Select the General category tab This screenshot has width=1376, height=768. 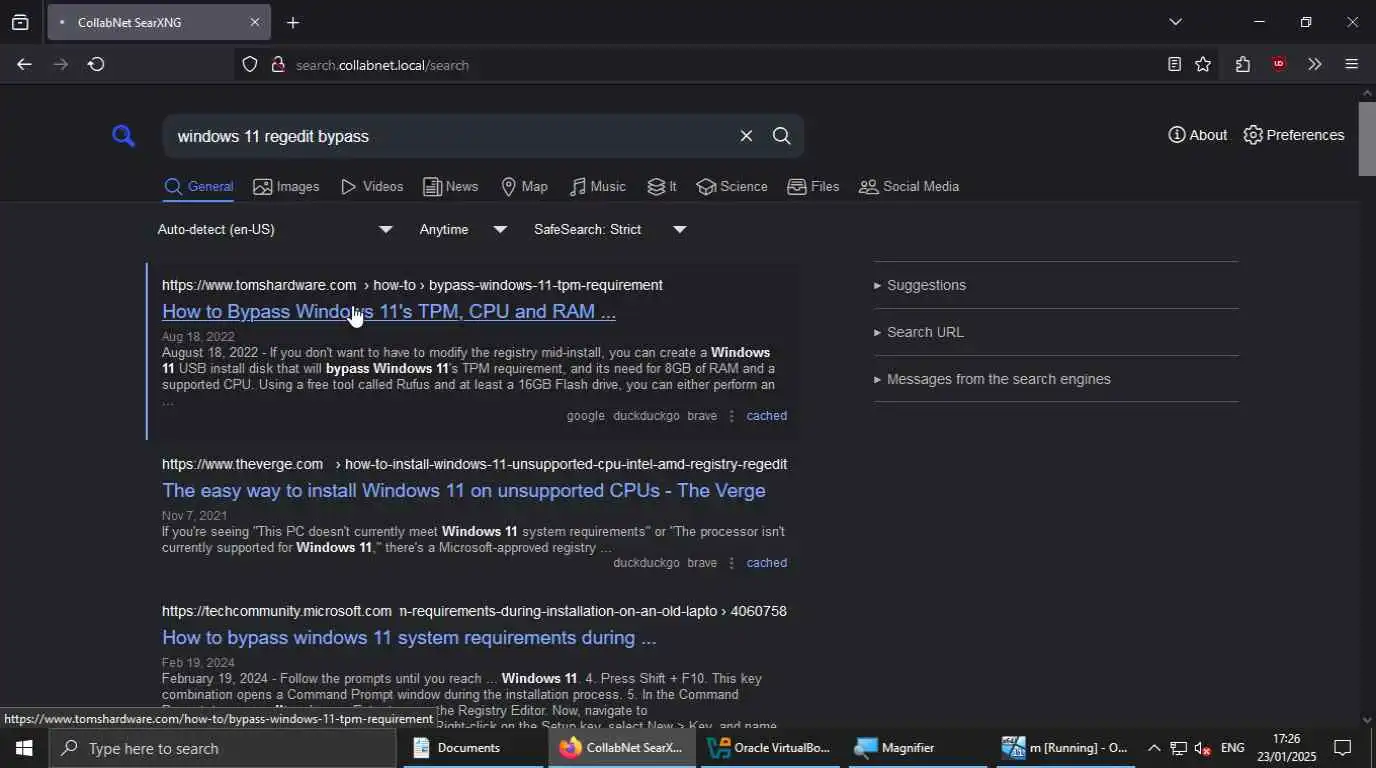pyautogui.click(x=199, y=187)
